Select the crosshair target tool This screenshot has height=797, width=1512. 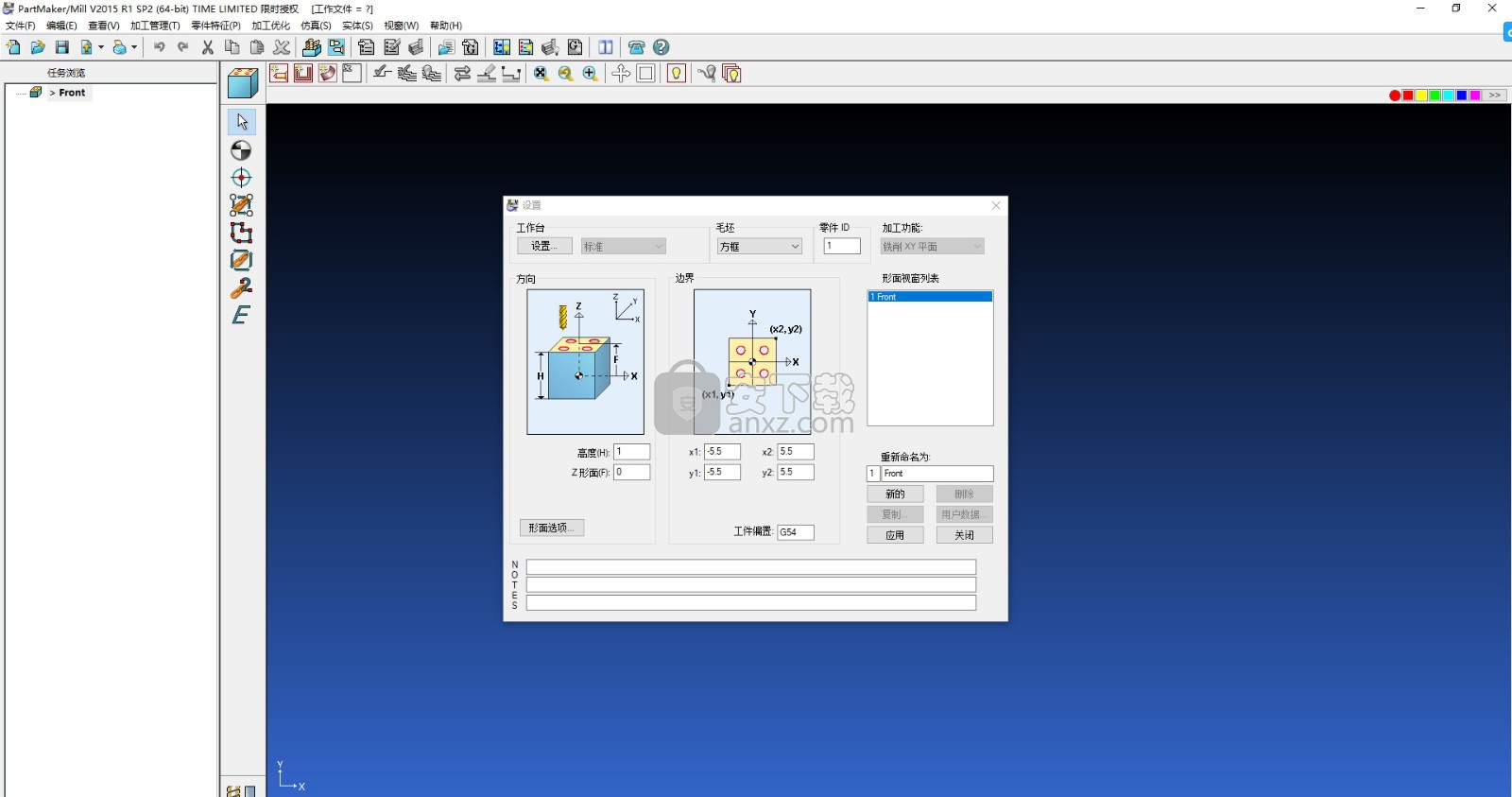242,178
